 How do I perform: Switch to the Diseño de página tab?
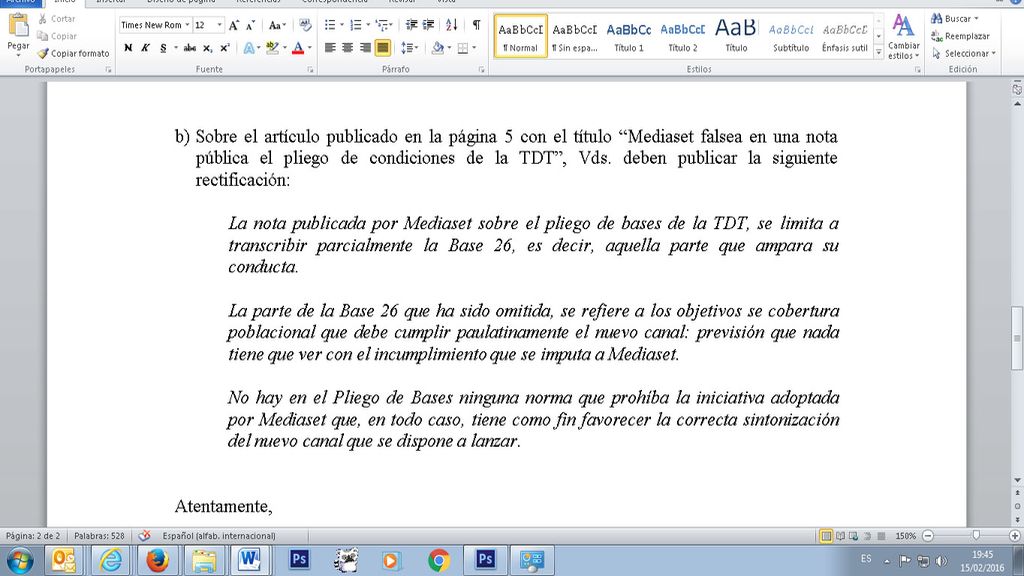point(181,3)
